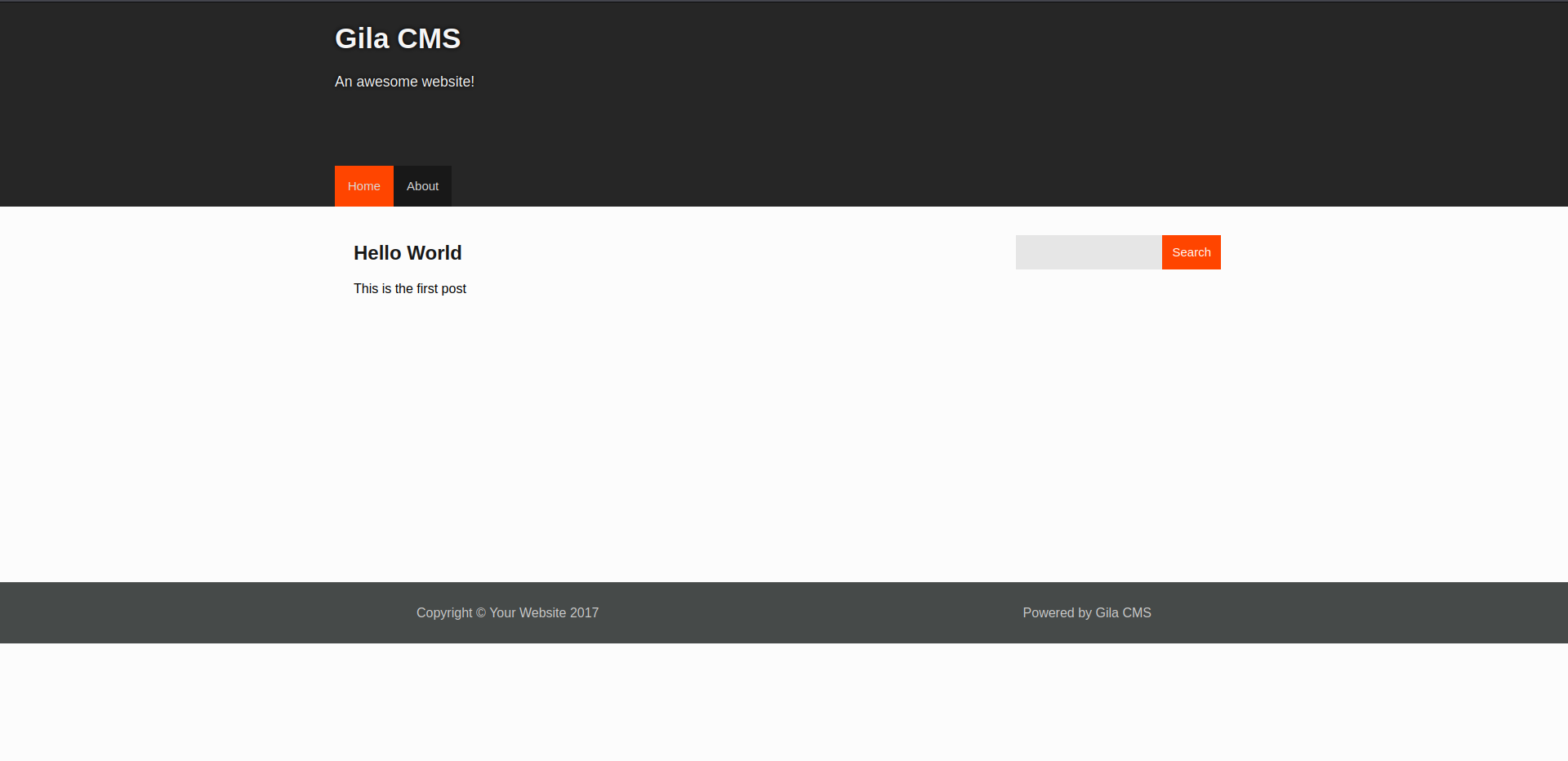This screenshot has width=1568, height=761.
Task: Click the "This is the first post" excerpt
Action: pyautogui.click(x=410, y=289)
